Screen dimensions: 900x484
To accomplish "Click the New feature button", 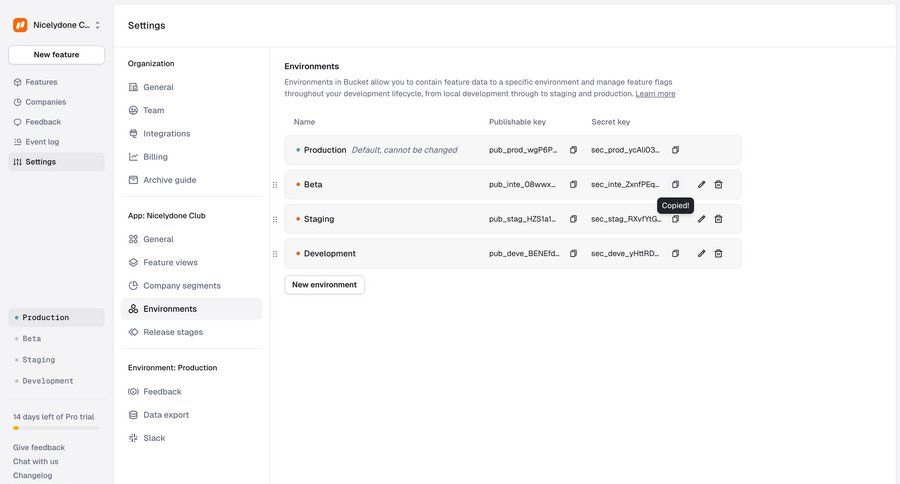I will tap(56, 55).
